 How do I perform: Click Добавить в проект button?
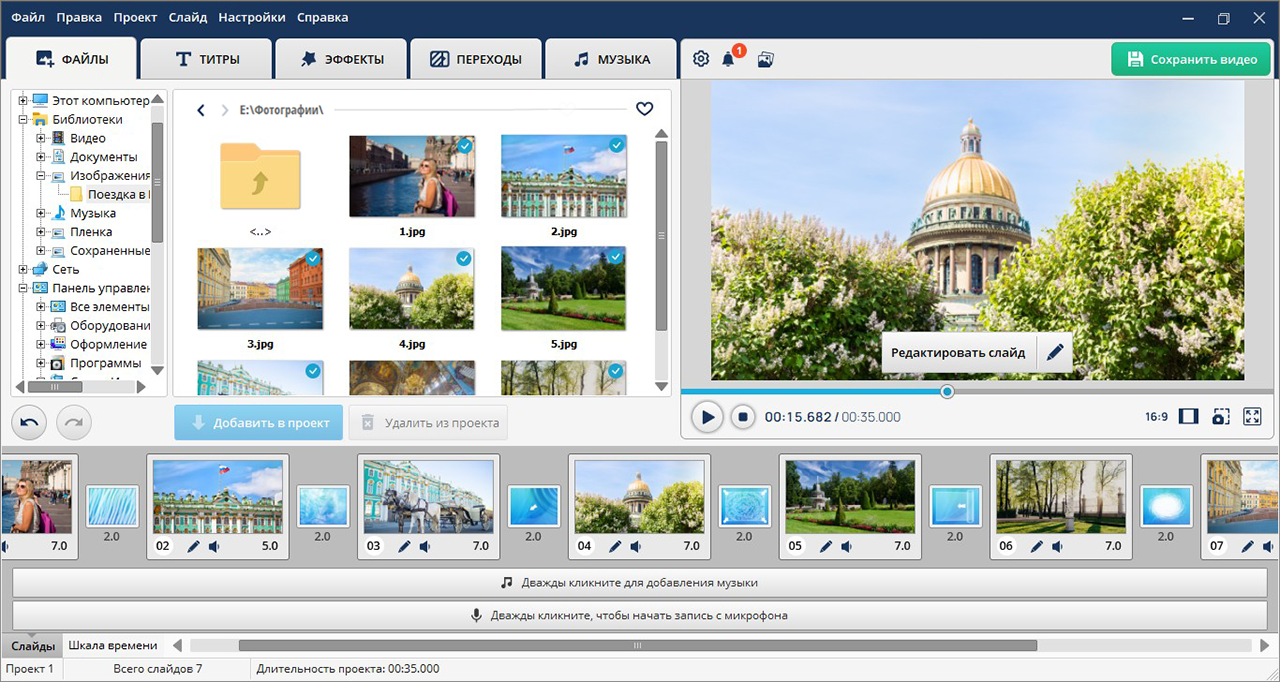(x=259, y=423)
